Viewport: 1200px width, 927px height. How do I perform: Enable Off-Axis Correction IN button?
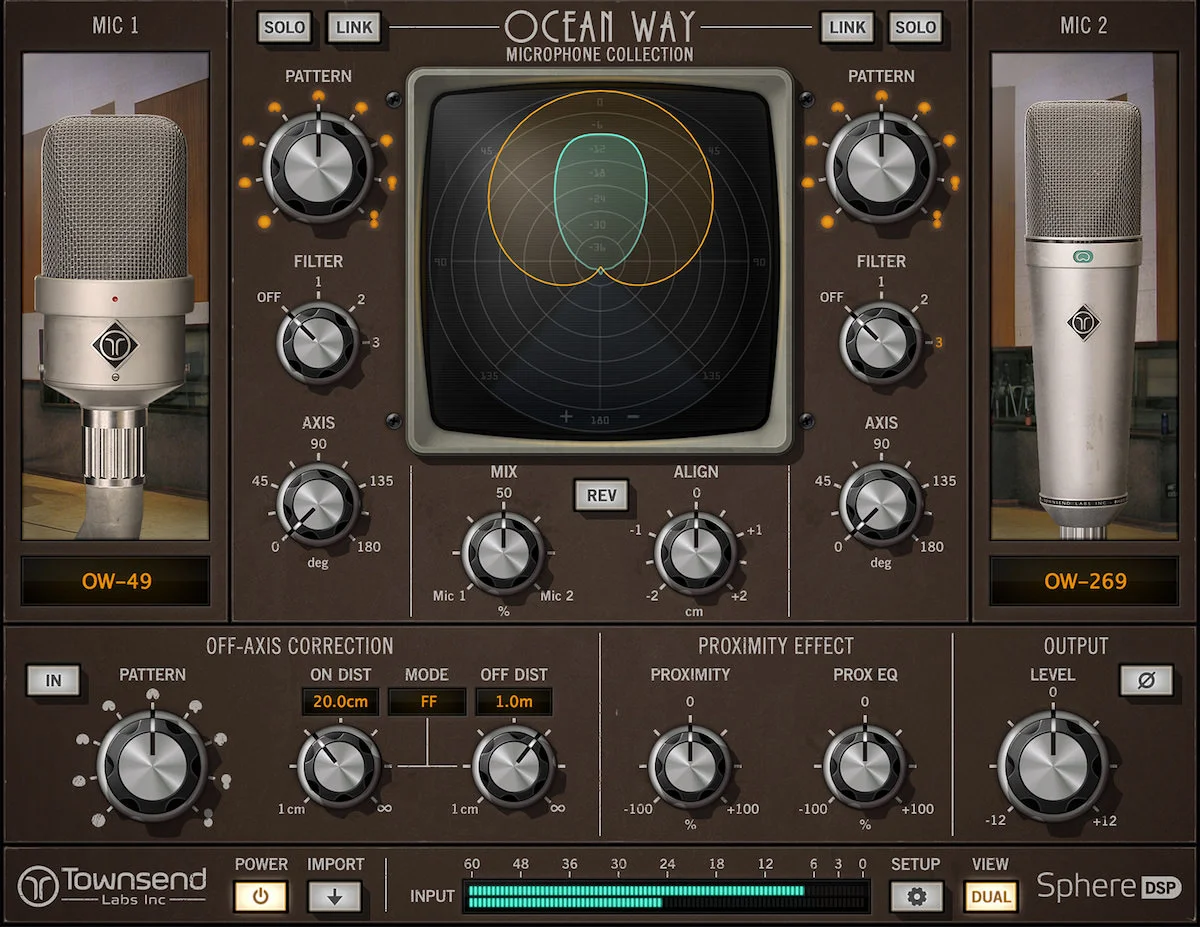pos(54,681)
